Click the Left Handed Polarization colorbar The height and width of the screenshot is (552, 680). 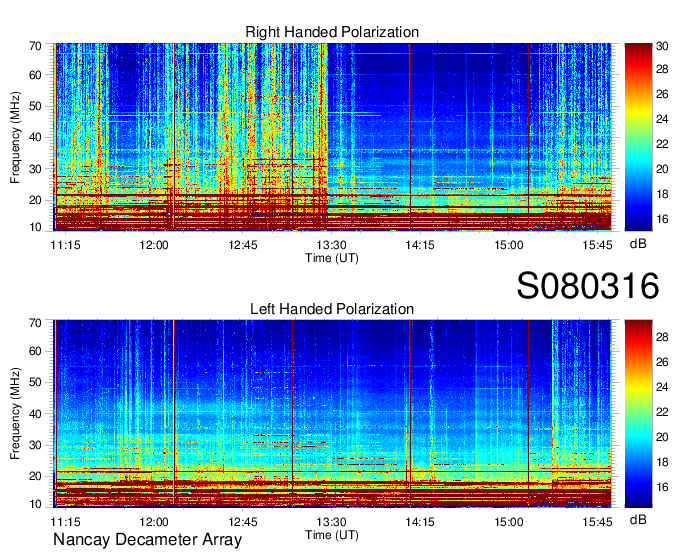(638, 414)
